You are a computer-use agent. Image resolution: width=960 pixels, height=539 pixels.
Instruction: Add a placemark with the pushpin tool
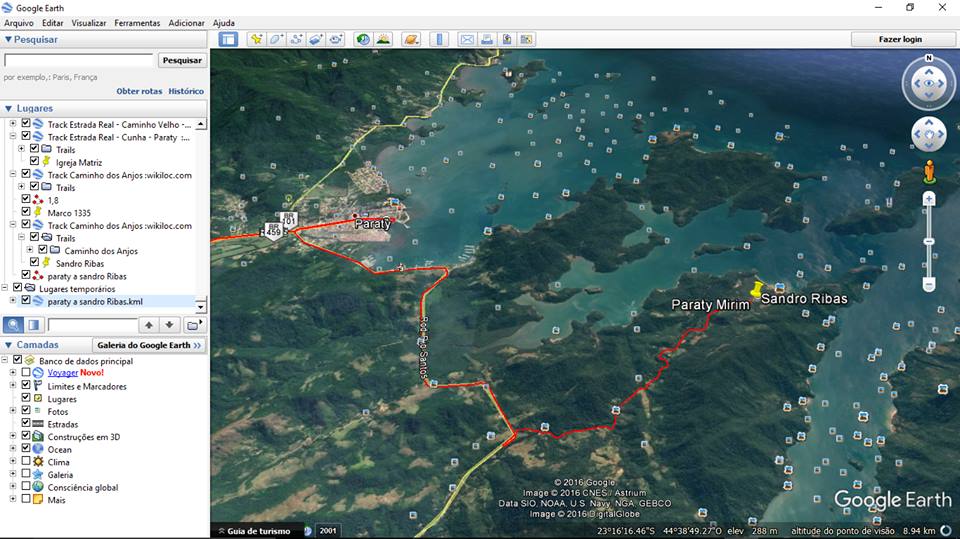pos(256,39)
